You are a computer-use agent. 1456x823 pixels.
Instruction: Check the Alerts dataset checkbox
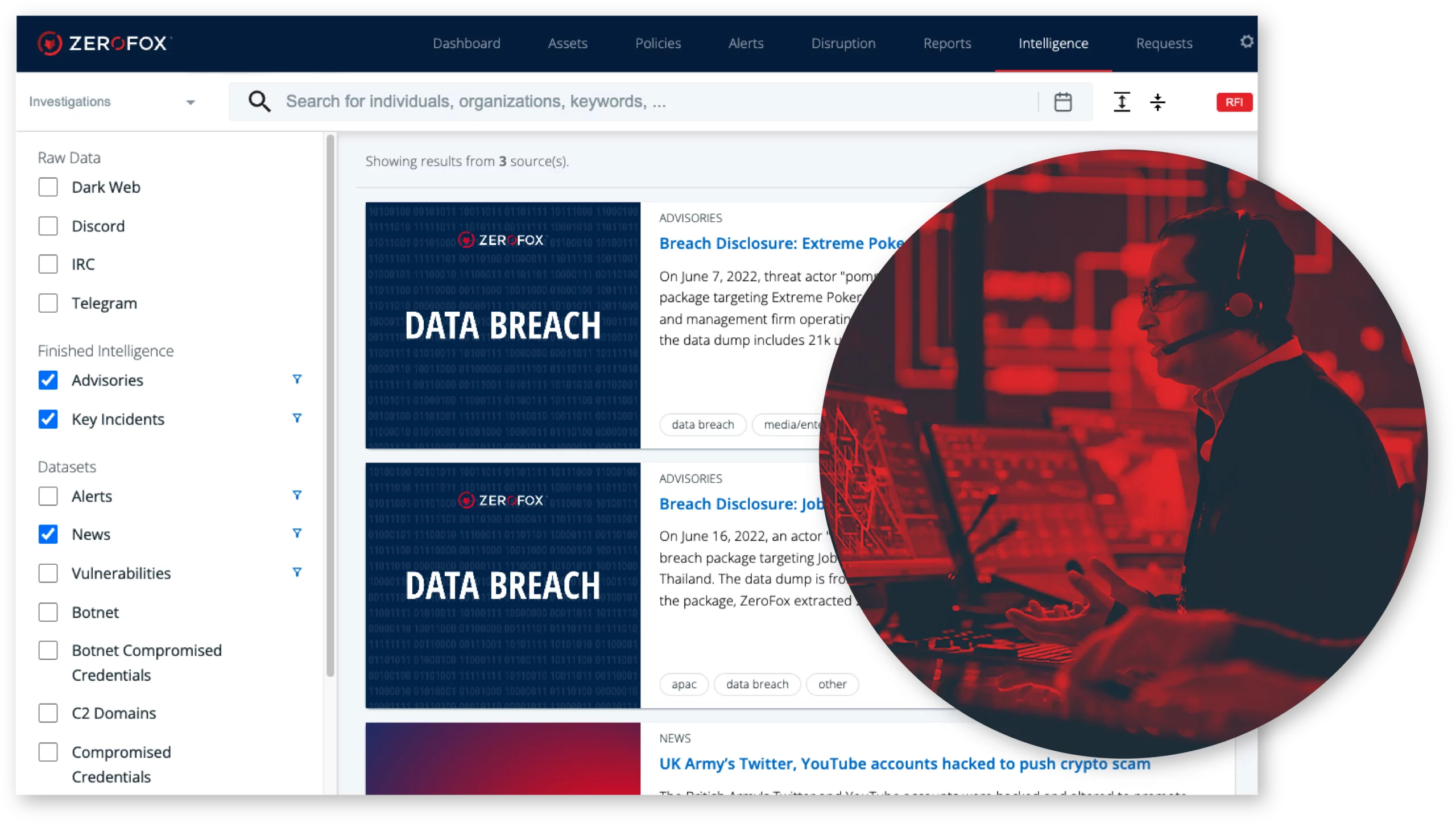[48, 496]
